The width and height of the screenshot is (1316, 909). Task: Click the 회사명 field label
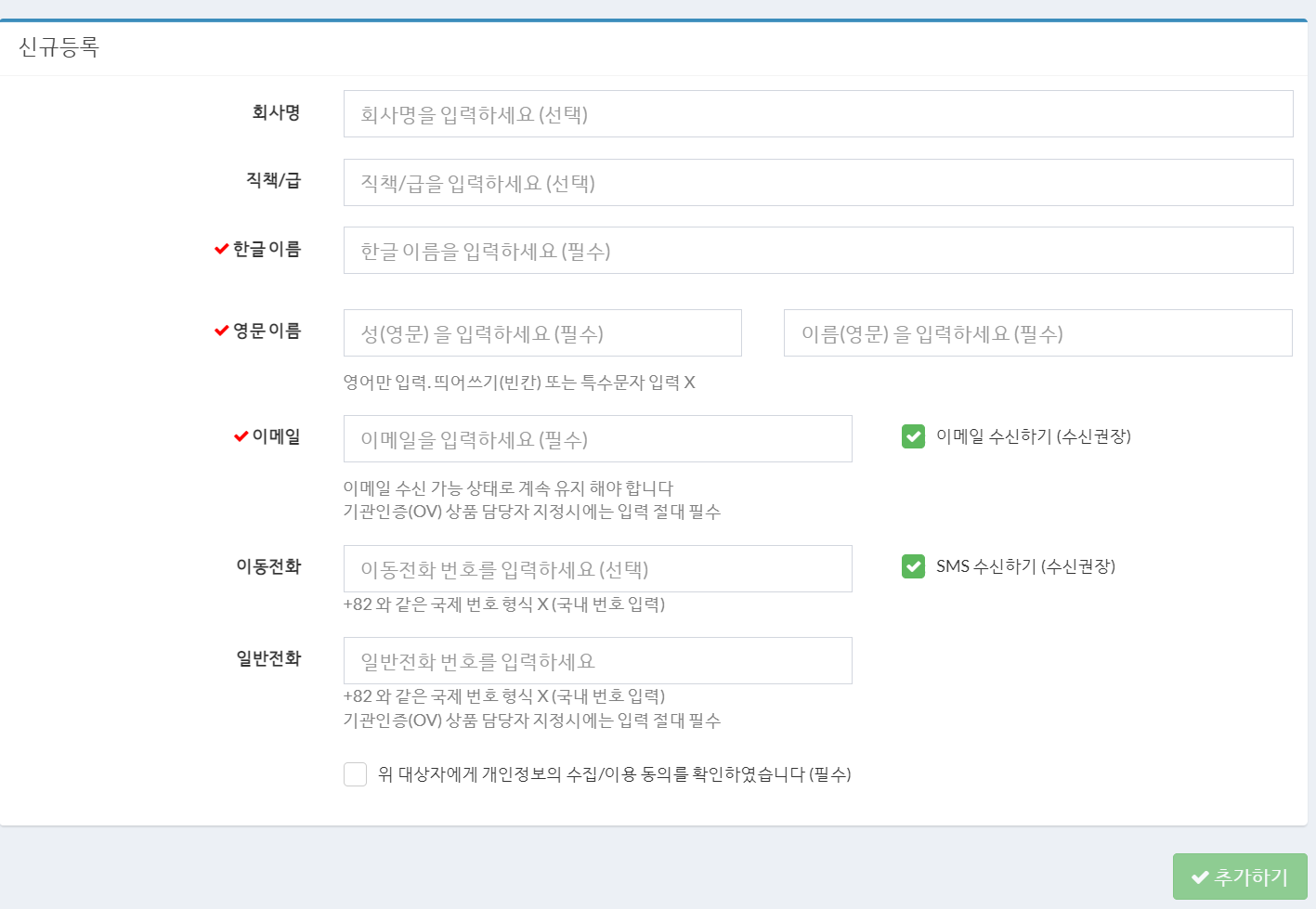click(x=276, y=112)
